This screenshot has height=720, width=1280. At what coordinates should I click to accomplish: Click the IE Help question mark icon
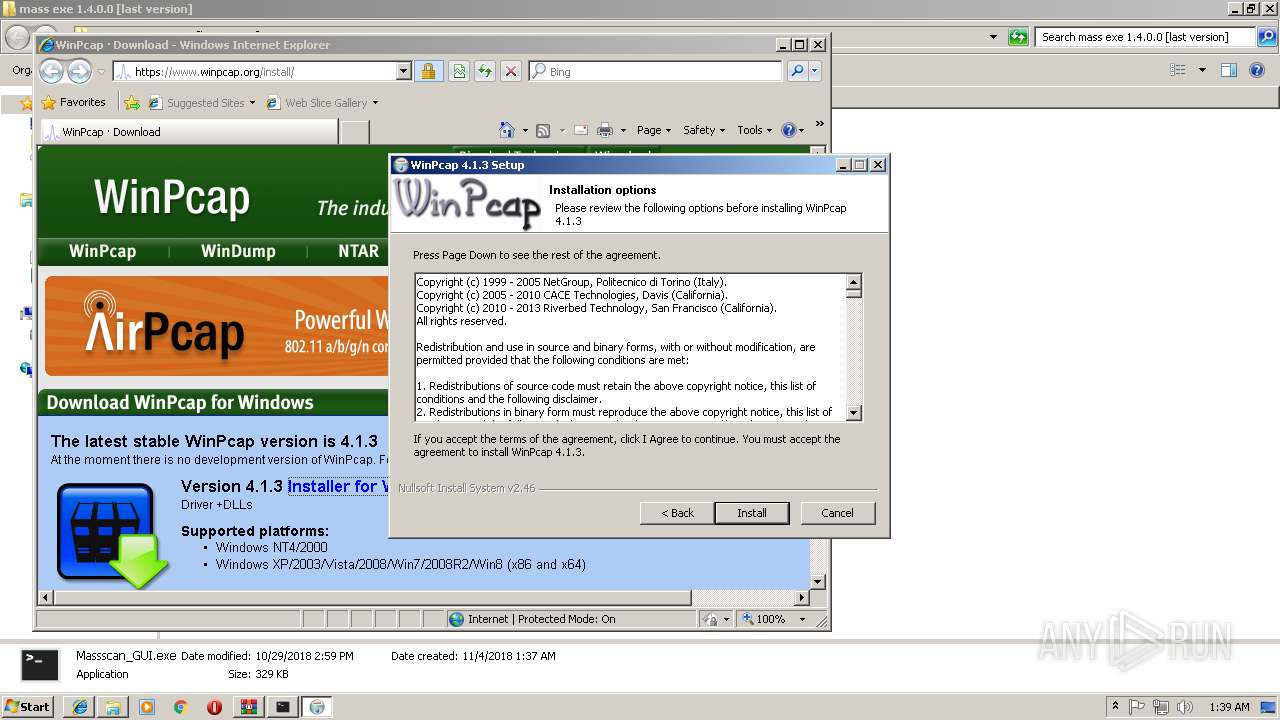point(788,130)
